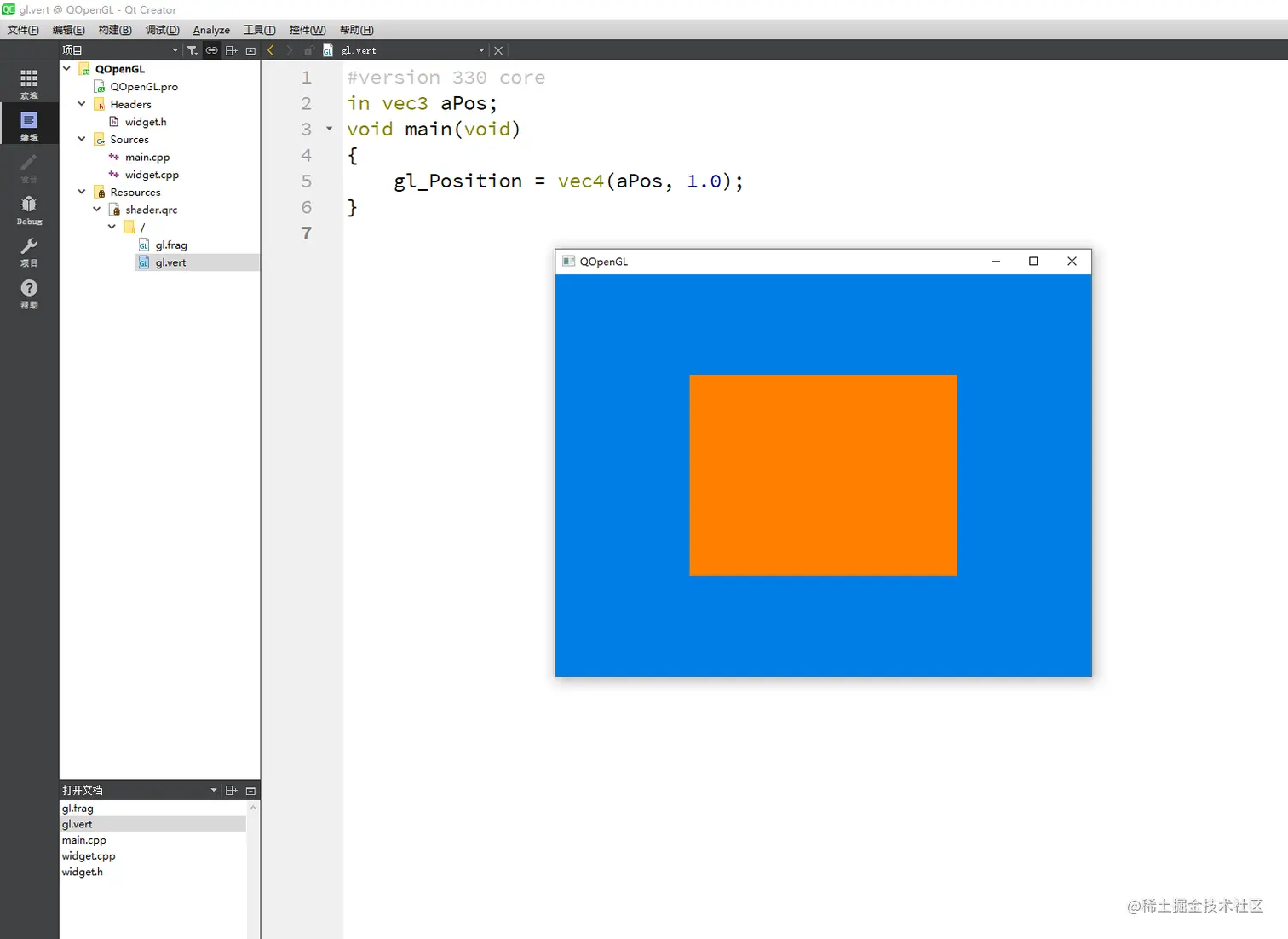Open the 编辑(E) menu

69,30
